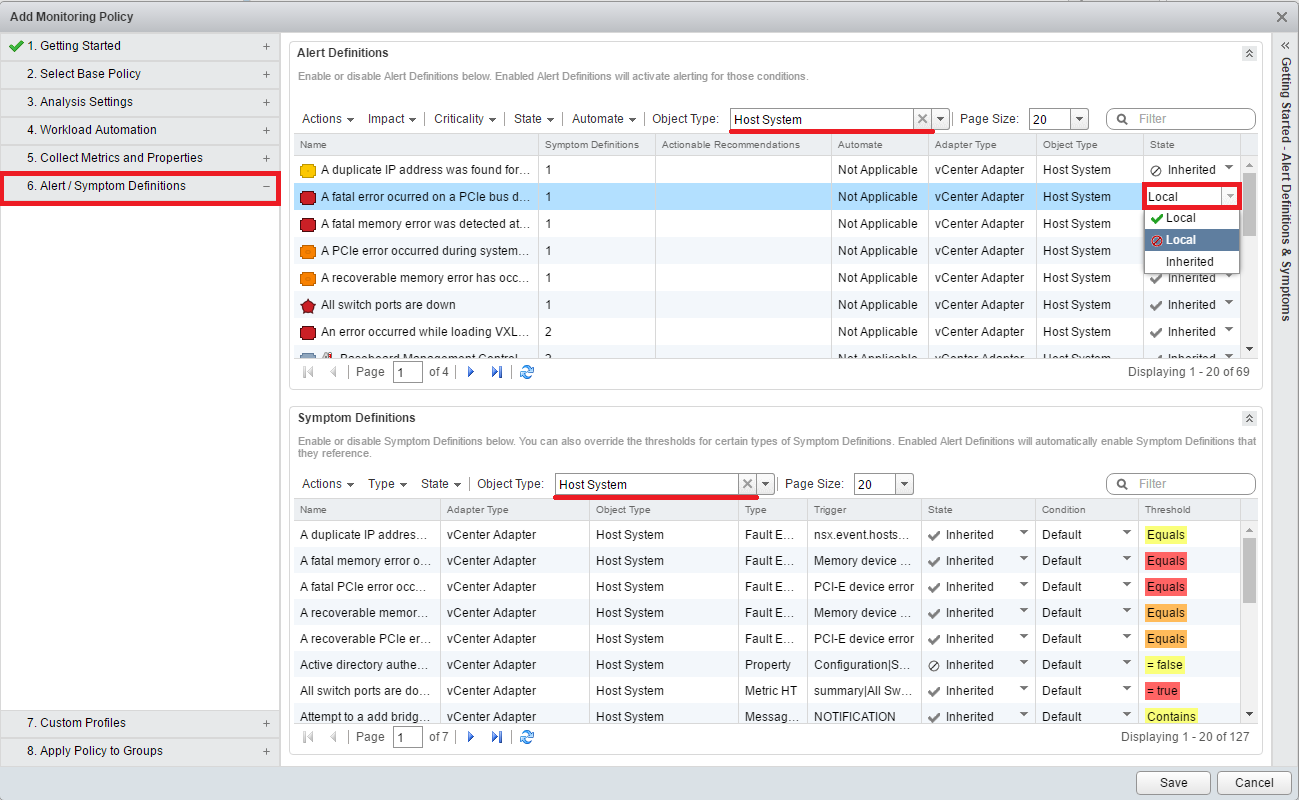
Task: Open Page Size dropdown in Alert Definitions
Action: 1079,119
